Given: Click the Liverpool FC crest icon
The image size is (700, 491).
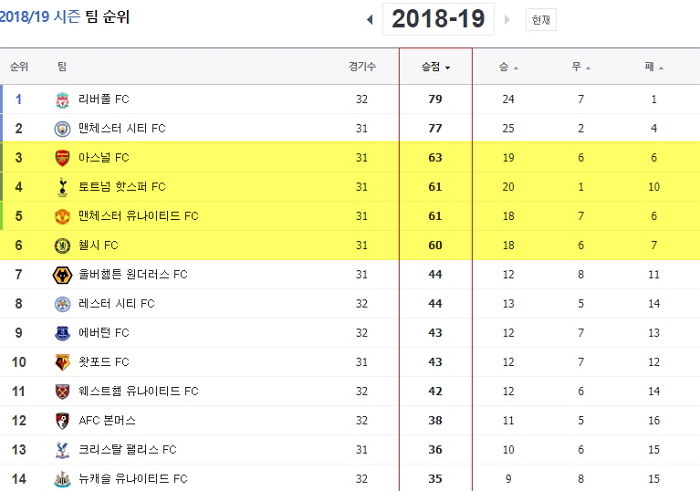Looking at the screenshot, I should [62, 100].
